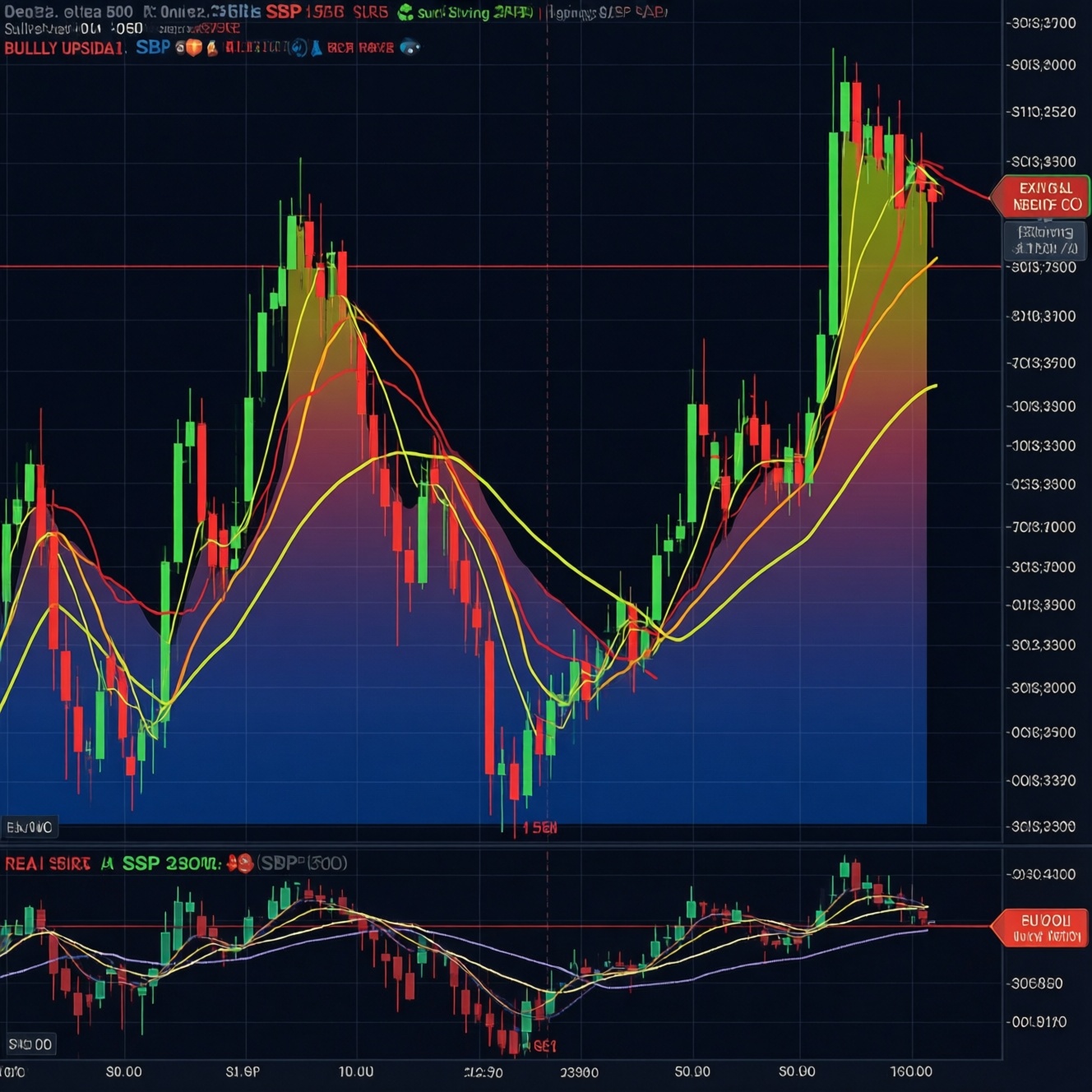The width and height of the screenshot is (1092, 1092).
Task: Click the red horizontal price line on main chart
Action: [x=500, y=266]
